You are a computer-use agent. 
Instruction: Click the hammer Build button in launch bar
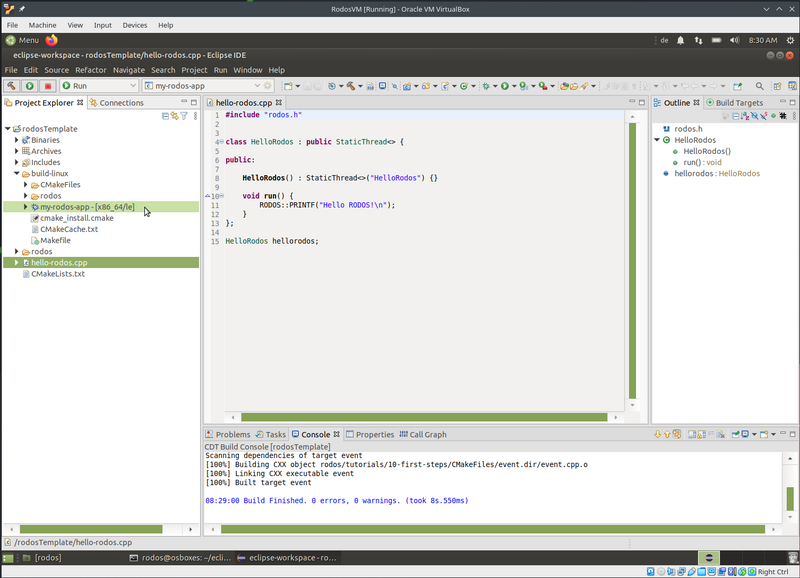tap(11, 86)
